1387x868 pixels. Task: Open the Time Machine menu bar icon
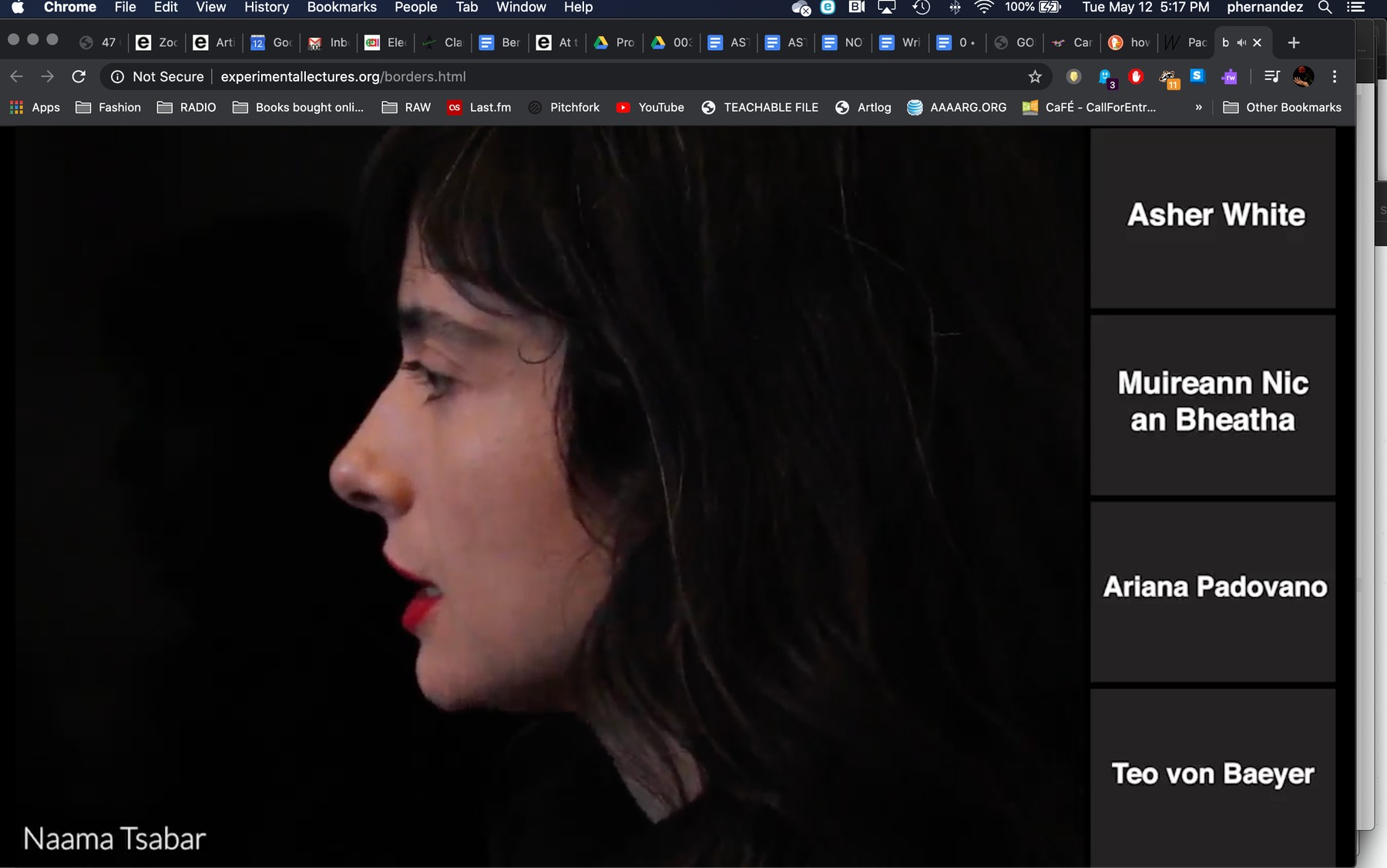922,8
